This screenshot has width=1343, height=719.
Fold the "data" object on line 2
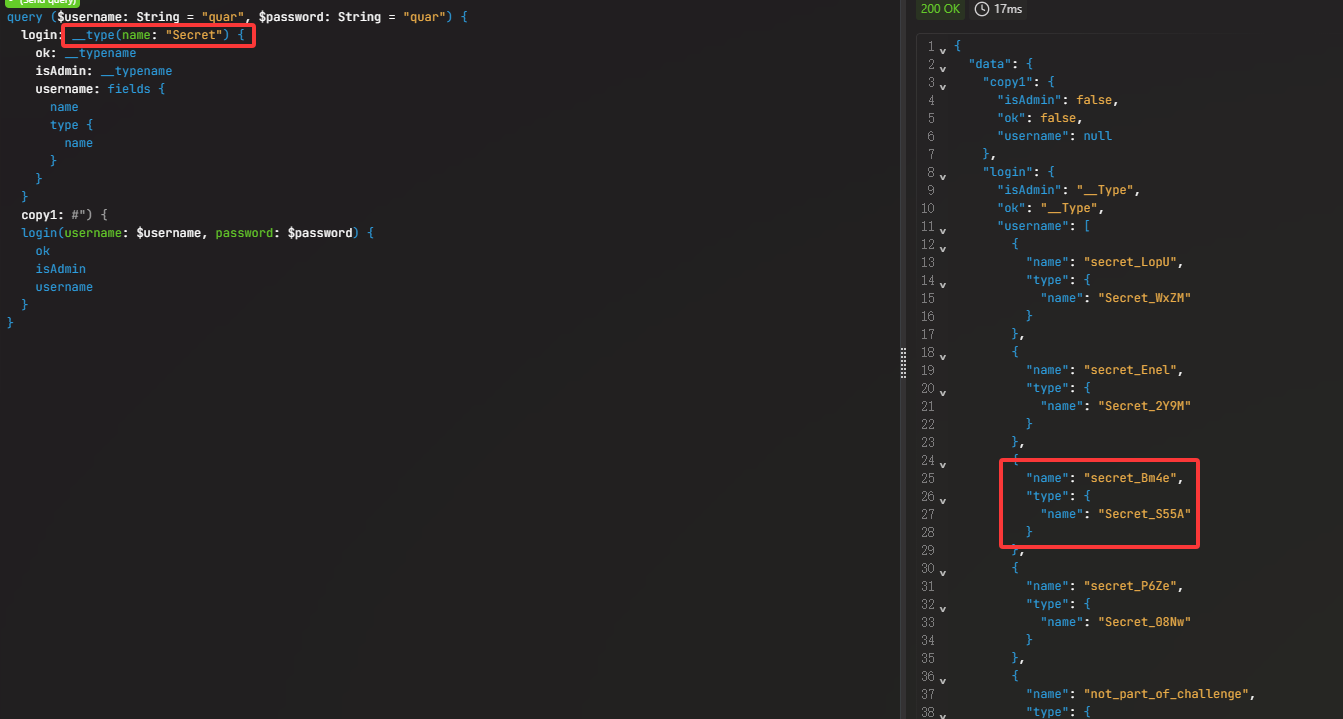[x=942, y=68]
